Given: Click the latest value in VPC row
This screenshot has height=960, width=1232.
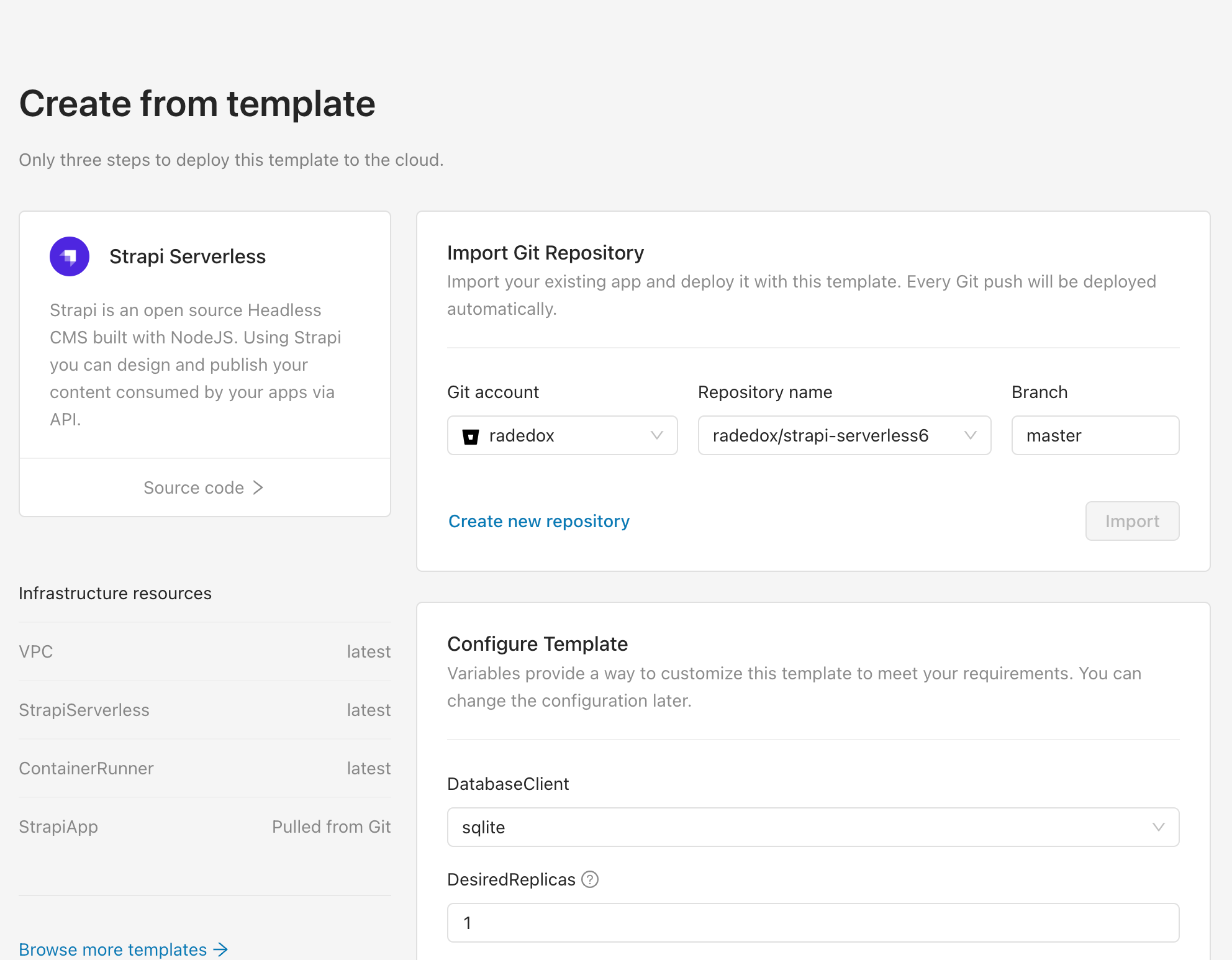Looking at the screenshot, I should [x=369, y=651].
